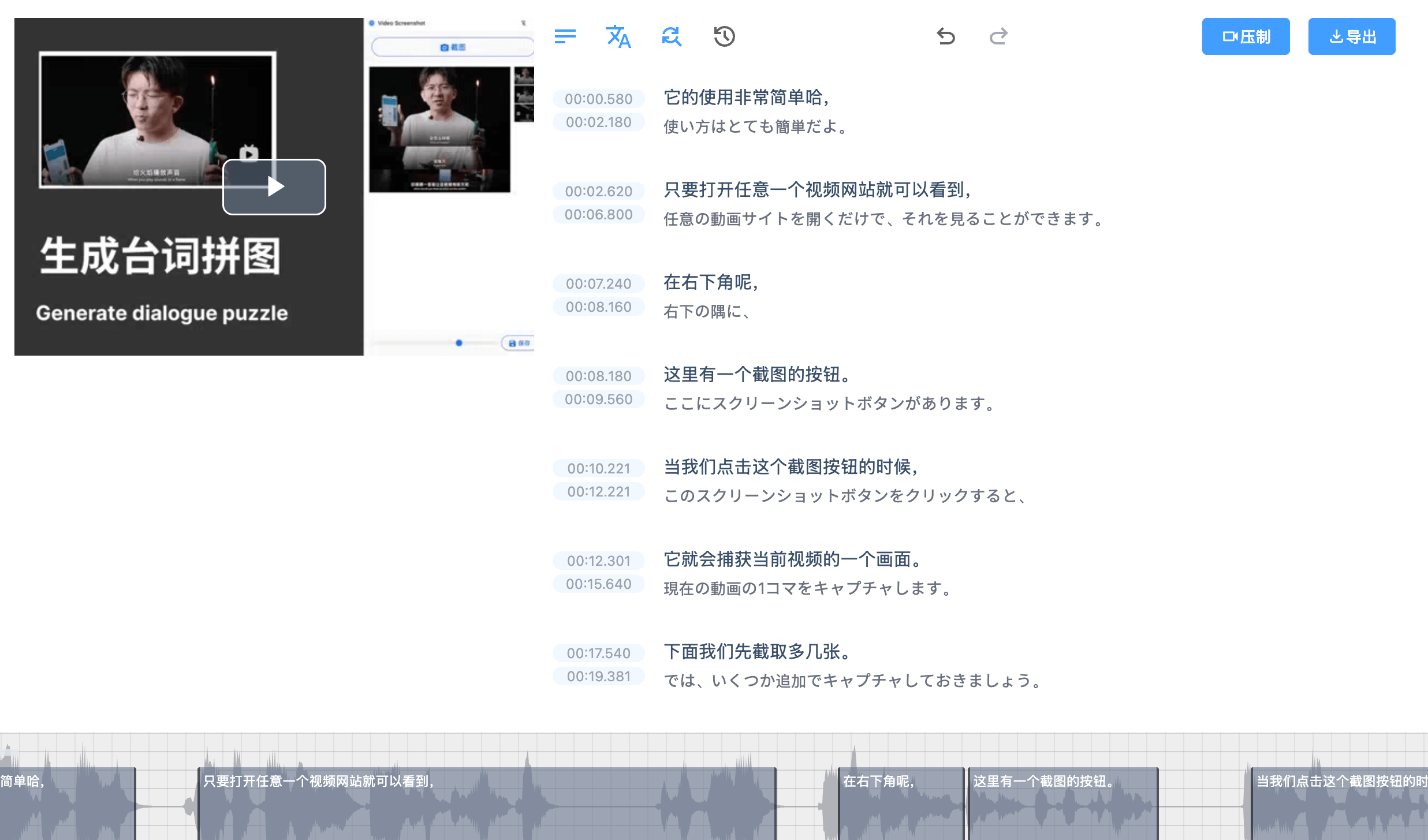Click end time 00:19.381
Viewport: 1428px width, 840px height.
pyautogui.click(x=598, y=677)
